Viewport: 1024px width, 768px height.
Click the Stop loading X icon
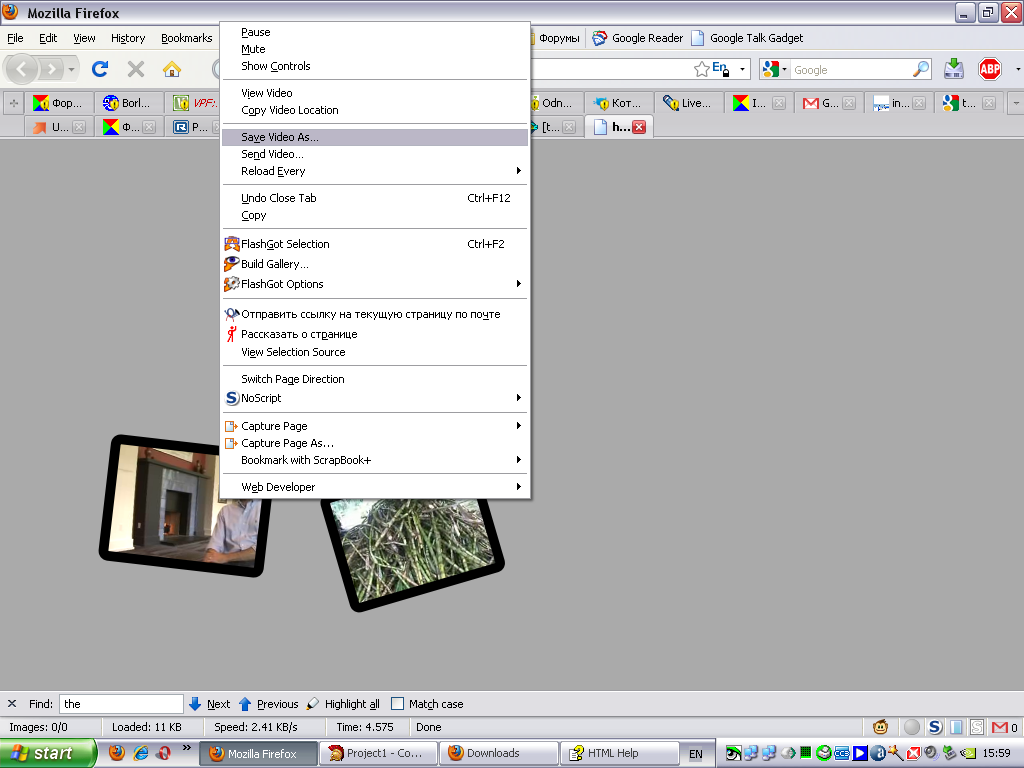point(136,69)
